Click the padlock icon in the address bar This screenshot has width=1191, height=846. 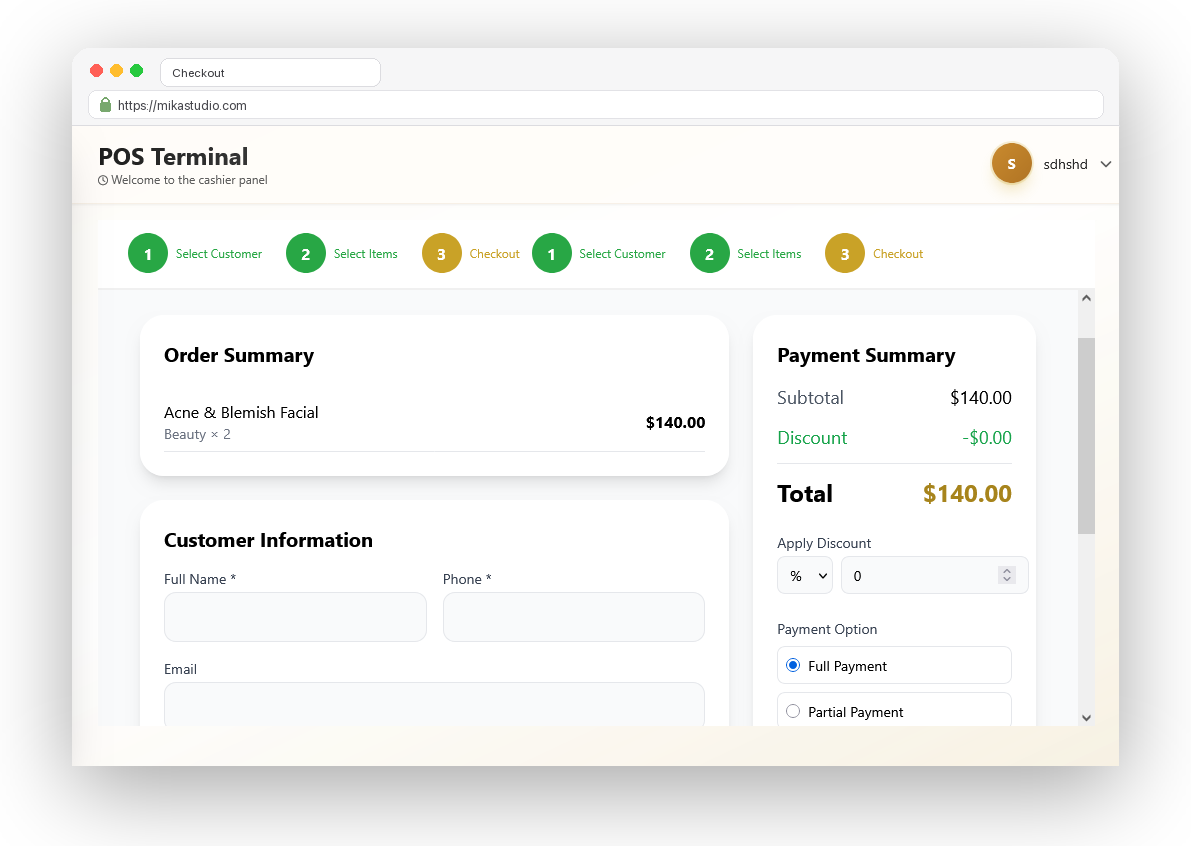pyautogui.click(x=106, y=105)
